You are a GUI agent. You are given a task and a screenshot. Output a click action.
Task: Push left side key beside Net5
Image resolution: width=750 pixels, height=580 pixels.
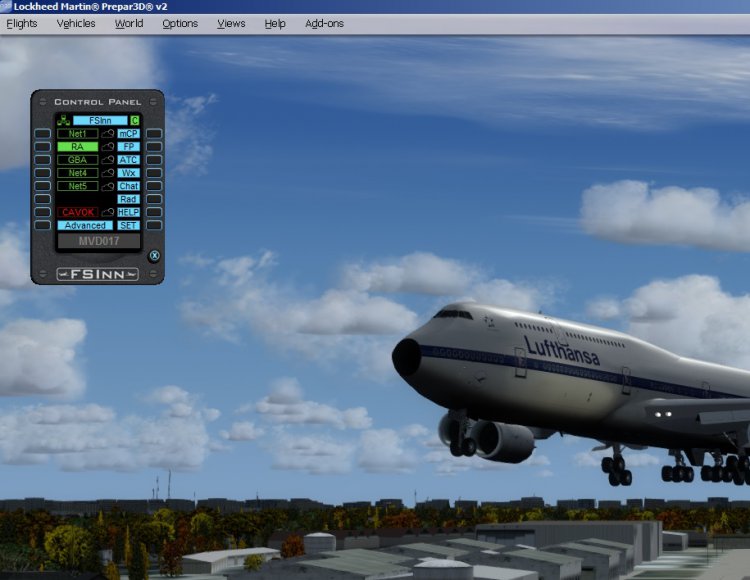[43, 186]
